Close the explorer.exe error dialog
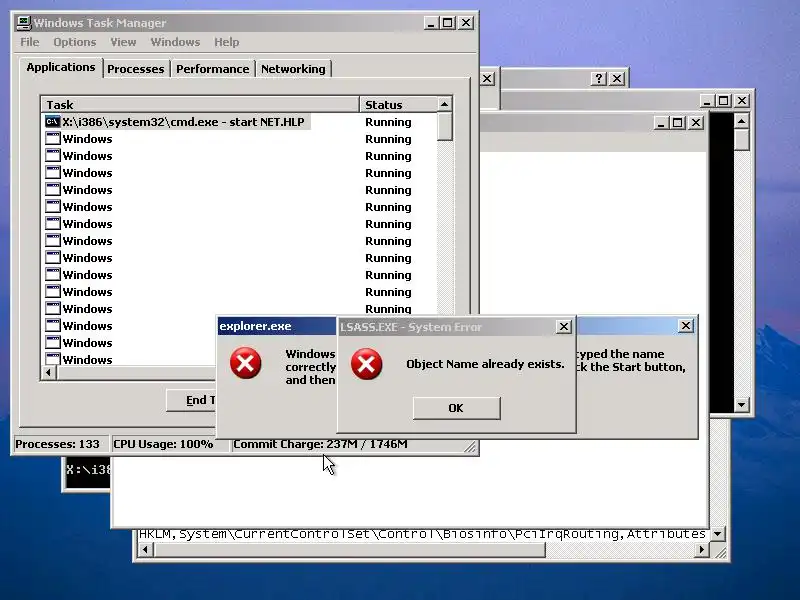This screenshot has width=800, height=600. point(686,326)
